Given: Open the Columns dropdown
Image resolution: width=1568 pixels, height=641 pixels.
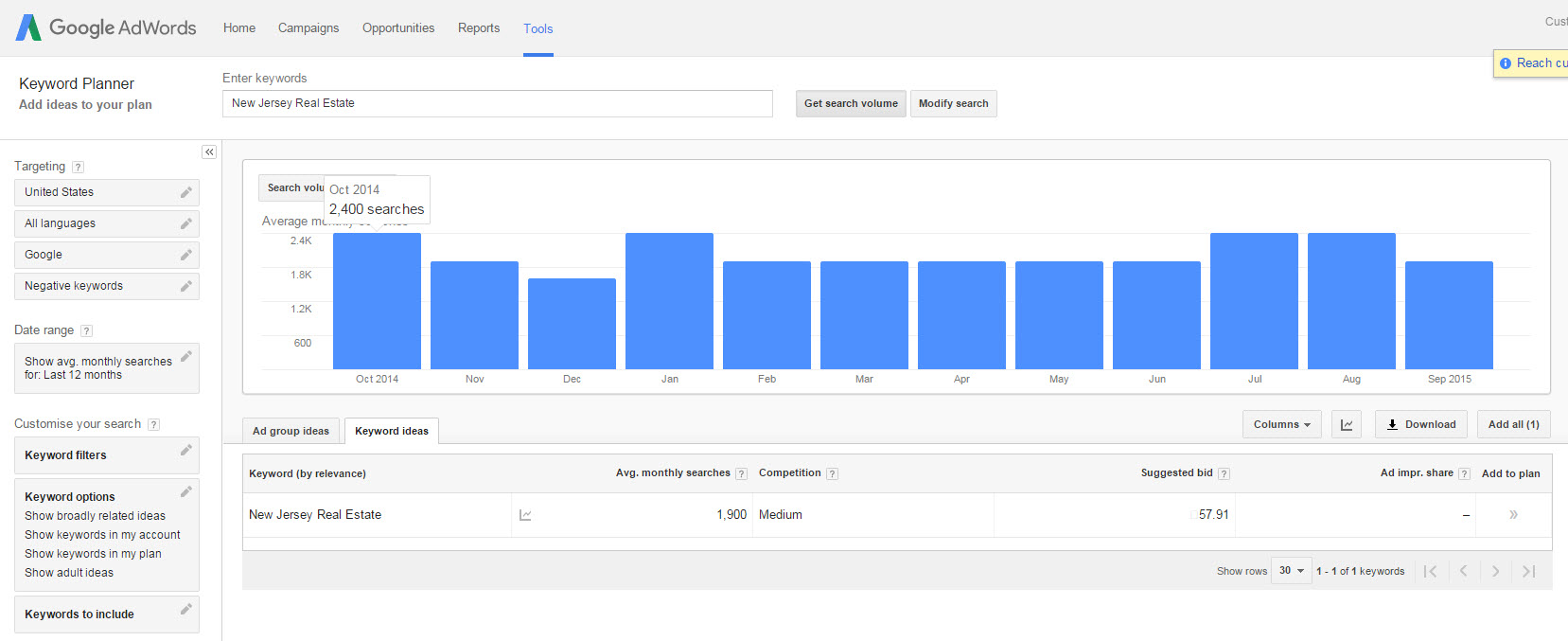Looking at the screenshot, I should [1282, 424].
